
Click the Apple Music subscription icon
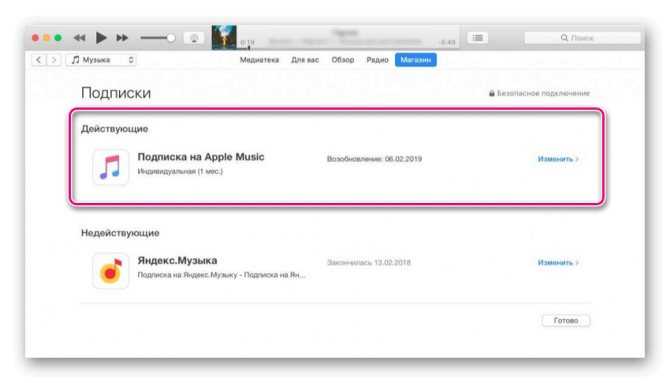[x=110, y=167]
